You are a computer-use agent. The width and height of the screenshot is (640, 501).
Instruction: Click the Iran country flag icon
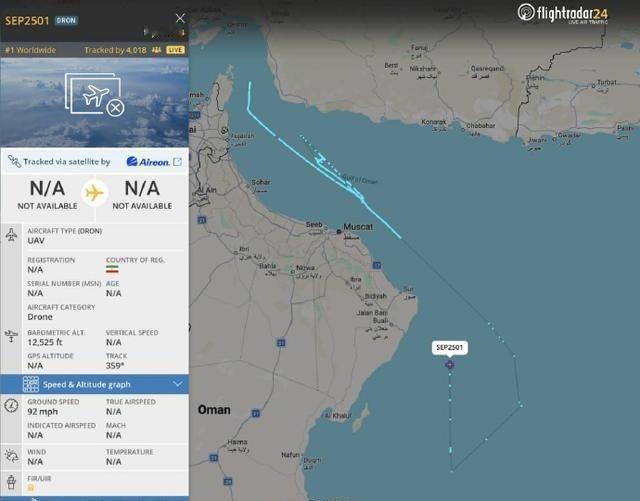point(112,269)
